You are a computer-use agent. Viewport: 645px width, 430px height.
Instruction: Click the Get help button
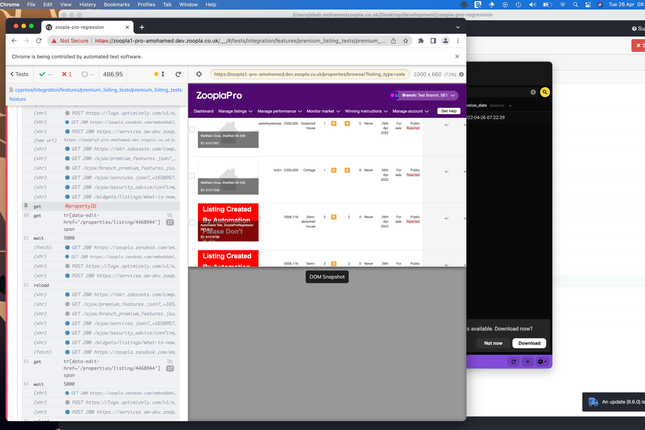pos(449,111)
